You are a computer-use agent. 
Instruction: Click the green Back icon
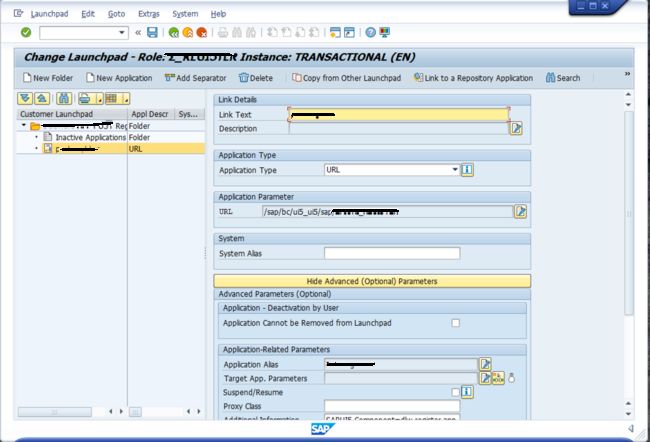coord(174,32)
